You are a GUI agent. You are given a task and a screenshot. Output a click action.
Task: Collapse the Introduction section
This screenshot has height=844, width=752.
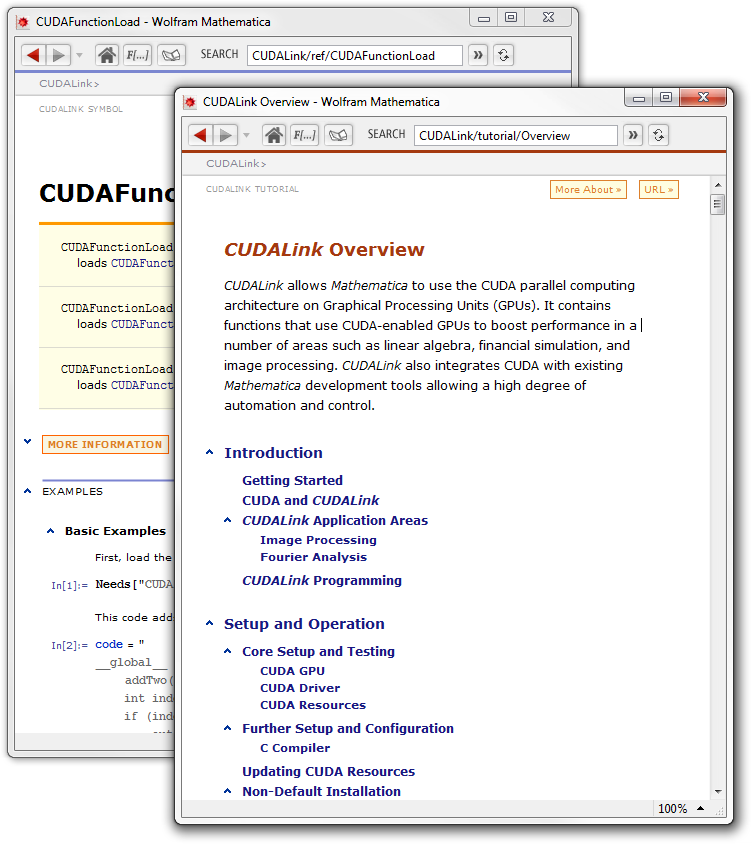point(210,453)
